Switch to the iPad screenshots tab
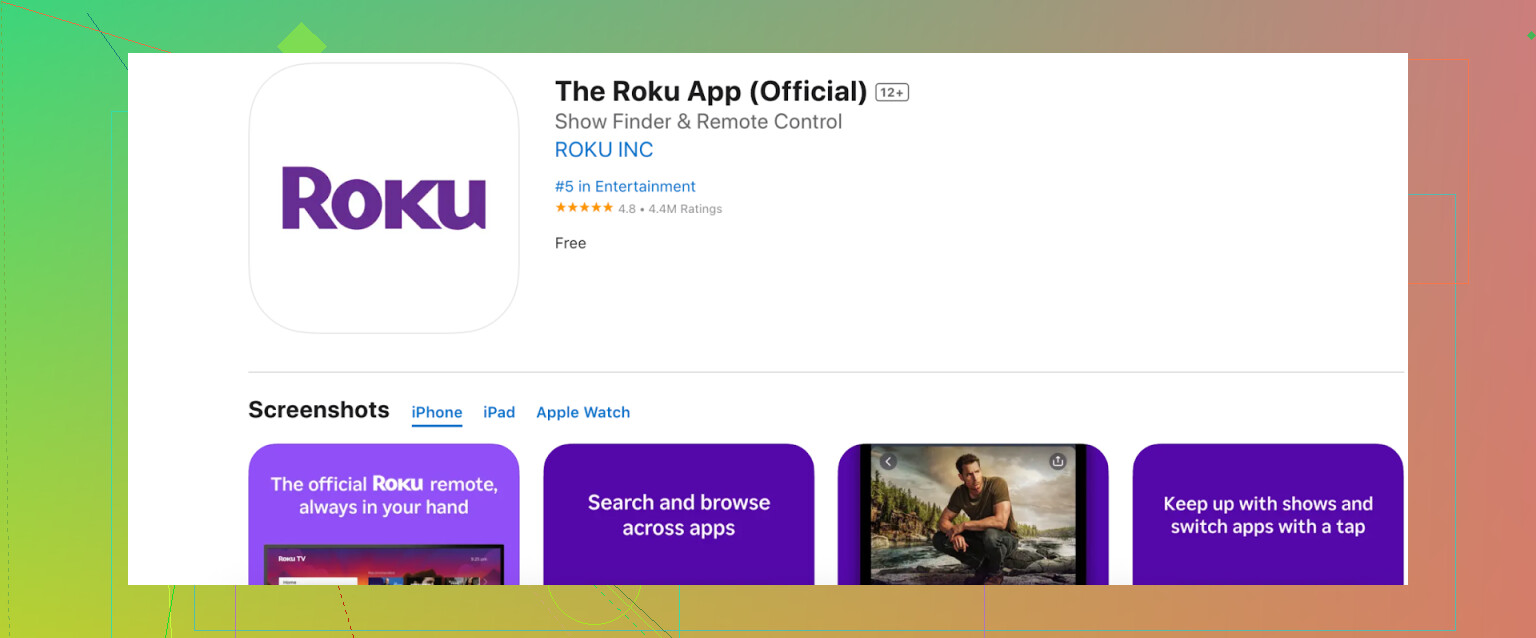 499,412
